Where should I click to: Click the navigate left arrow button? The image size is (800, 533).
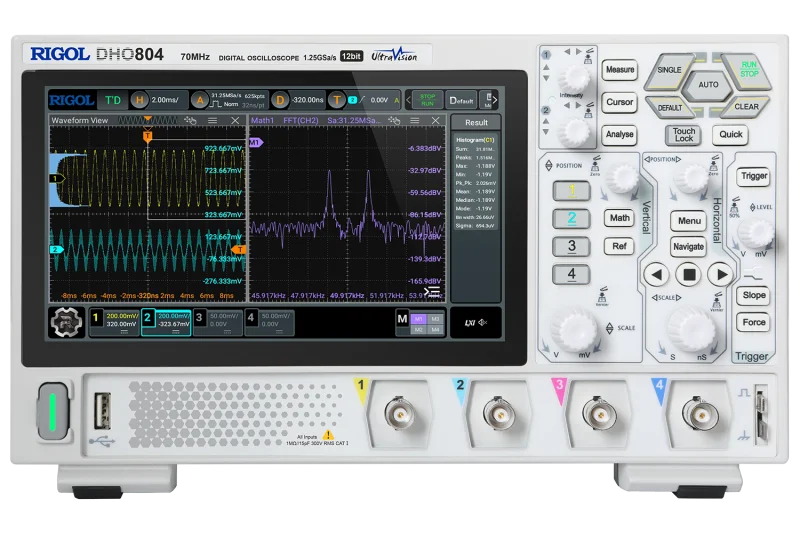(656, 274)
